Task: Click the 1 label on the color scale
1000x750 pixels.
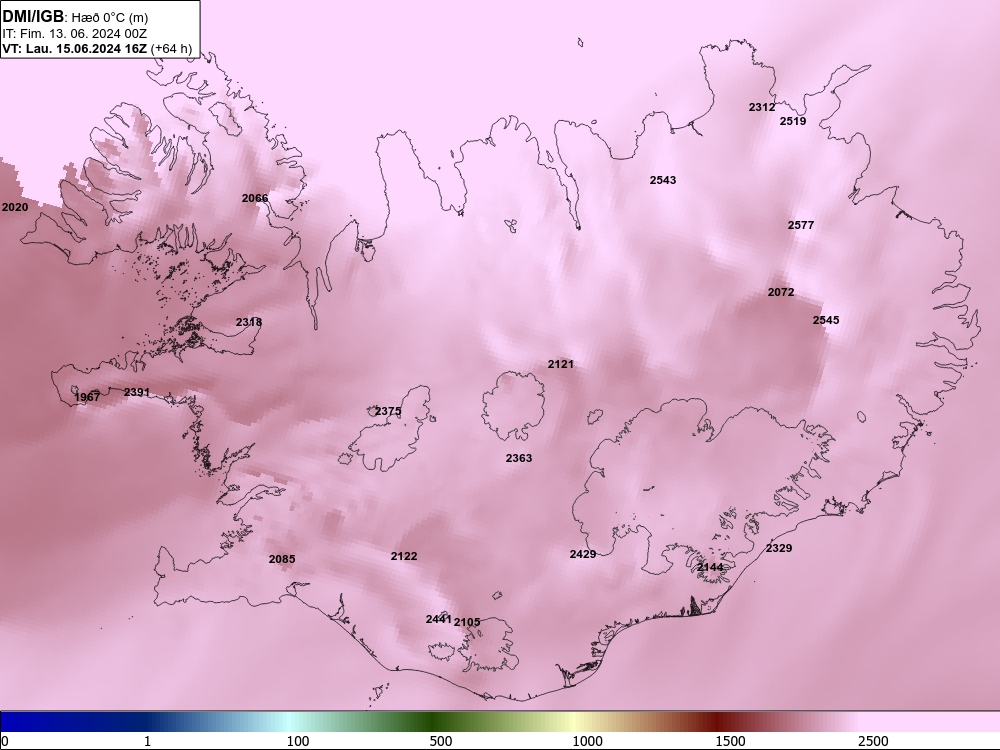Action: [147, 741]
